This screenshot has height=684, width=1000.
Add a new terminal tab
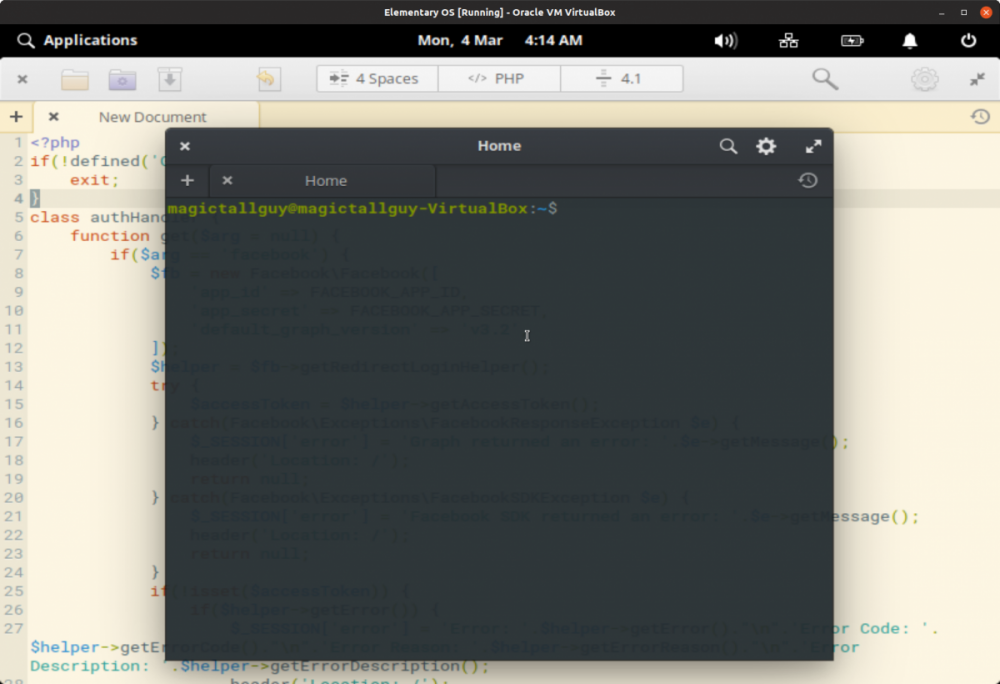[x=187, y=180]
